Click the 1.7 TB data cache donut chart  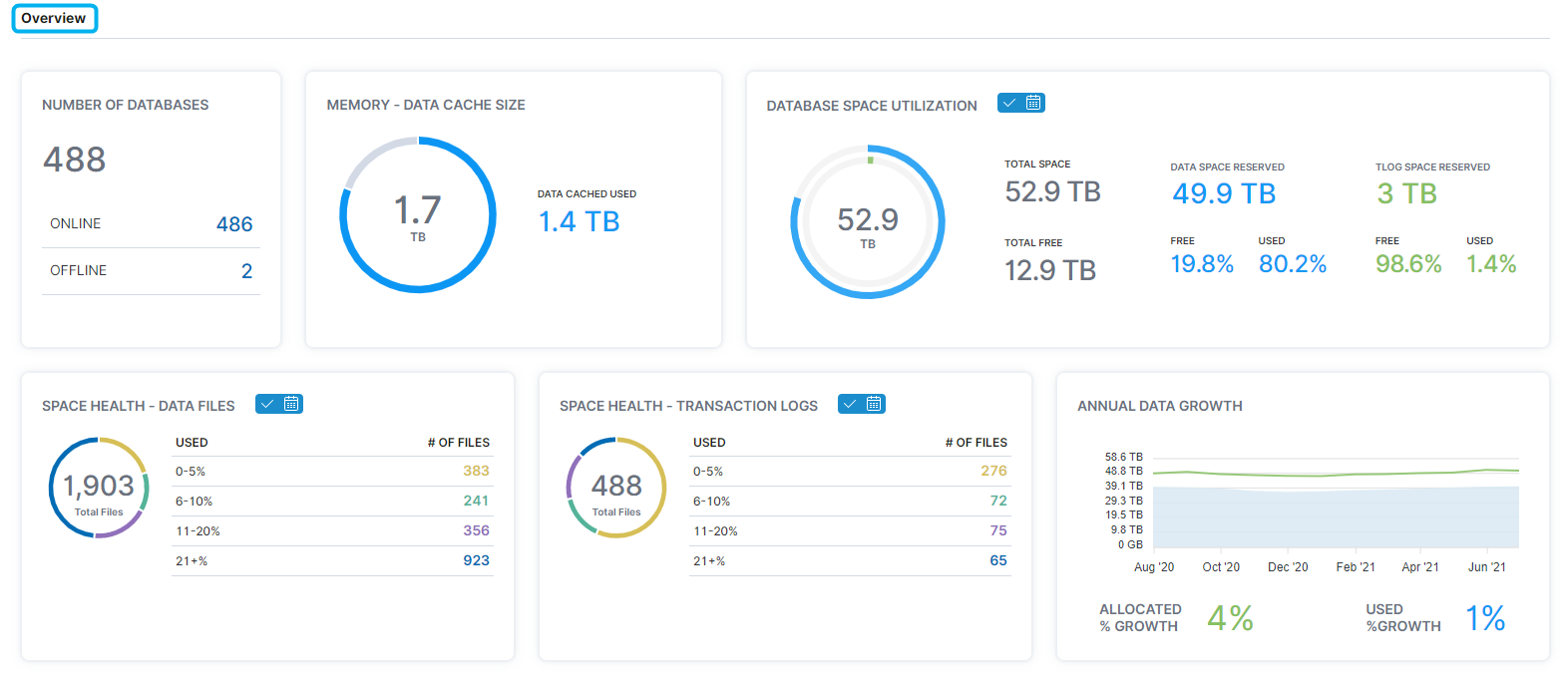coord(418,215)
